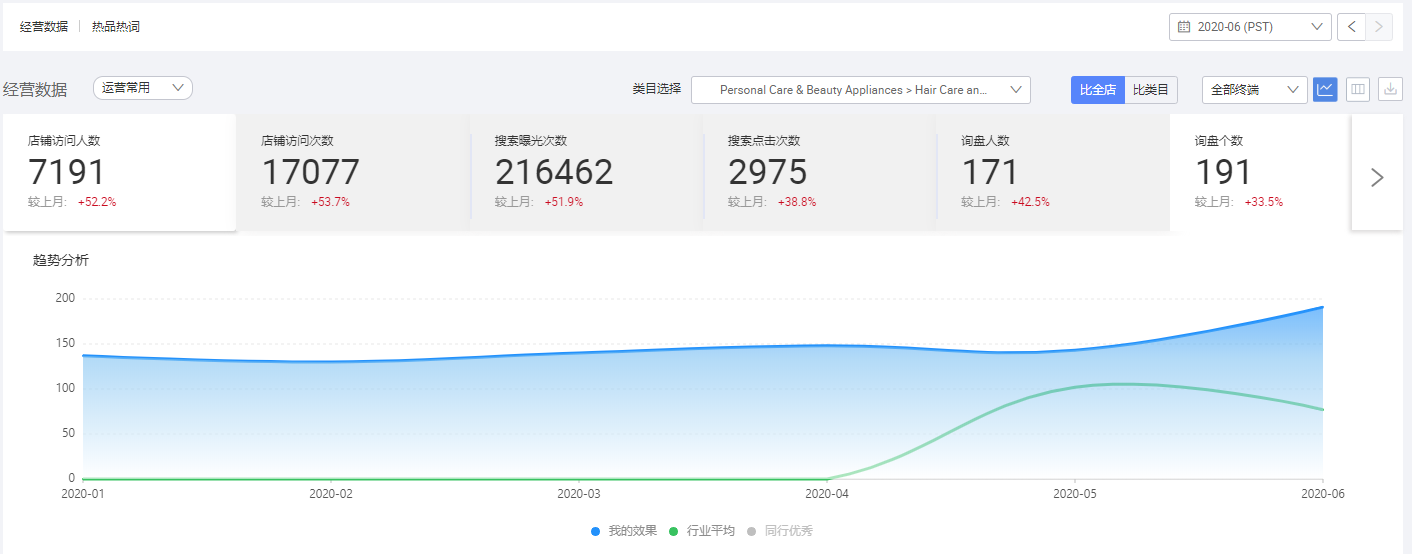The image size is (1412, 554).
Task: Click the 2020-04 label on chart axis
Action: pyautogui.click(x=828, y=493)
